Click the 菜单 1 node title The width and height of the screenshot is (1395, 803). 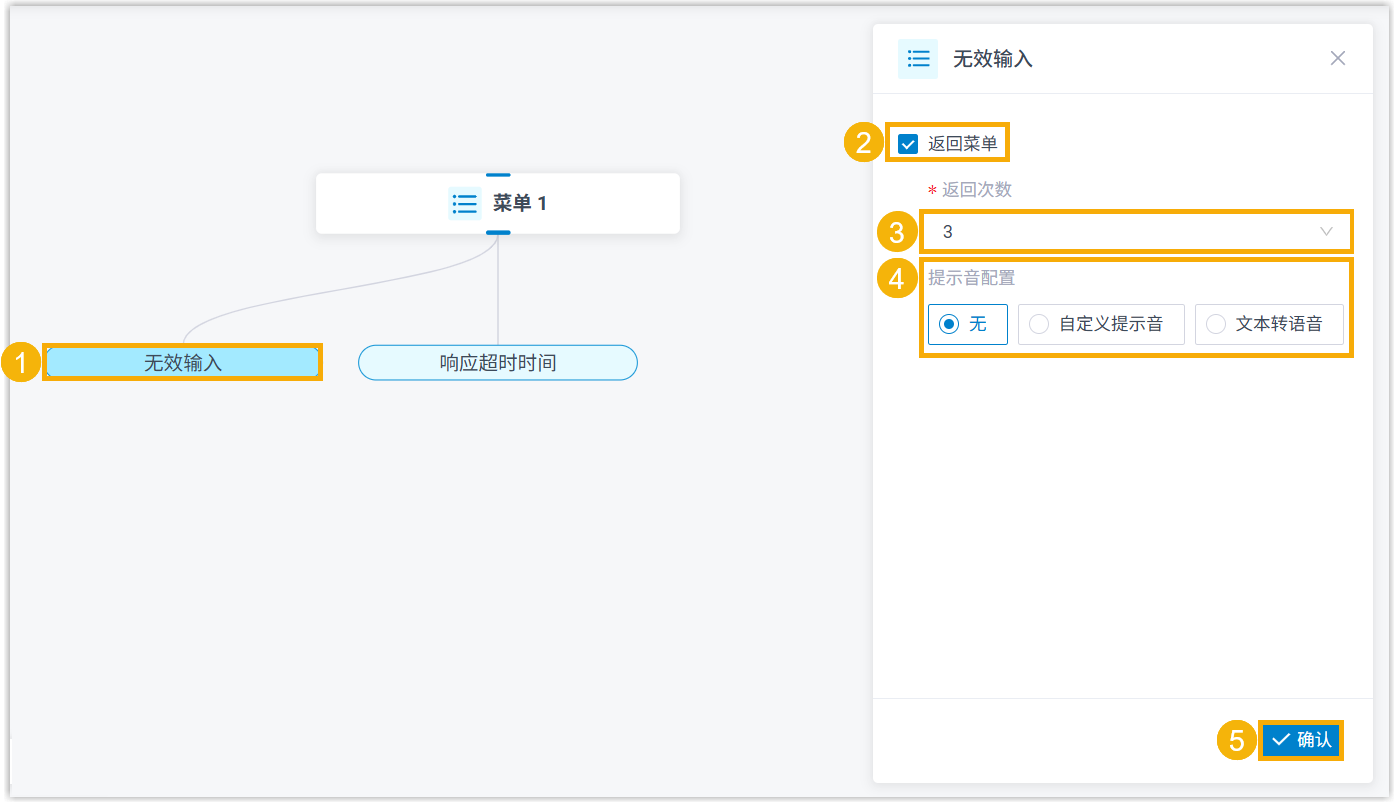[520, 204]
